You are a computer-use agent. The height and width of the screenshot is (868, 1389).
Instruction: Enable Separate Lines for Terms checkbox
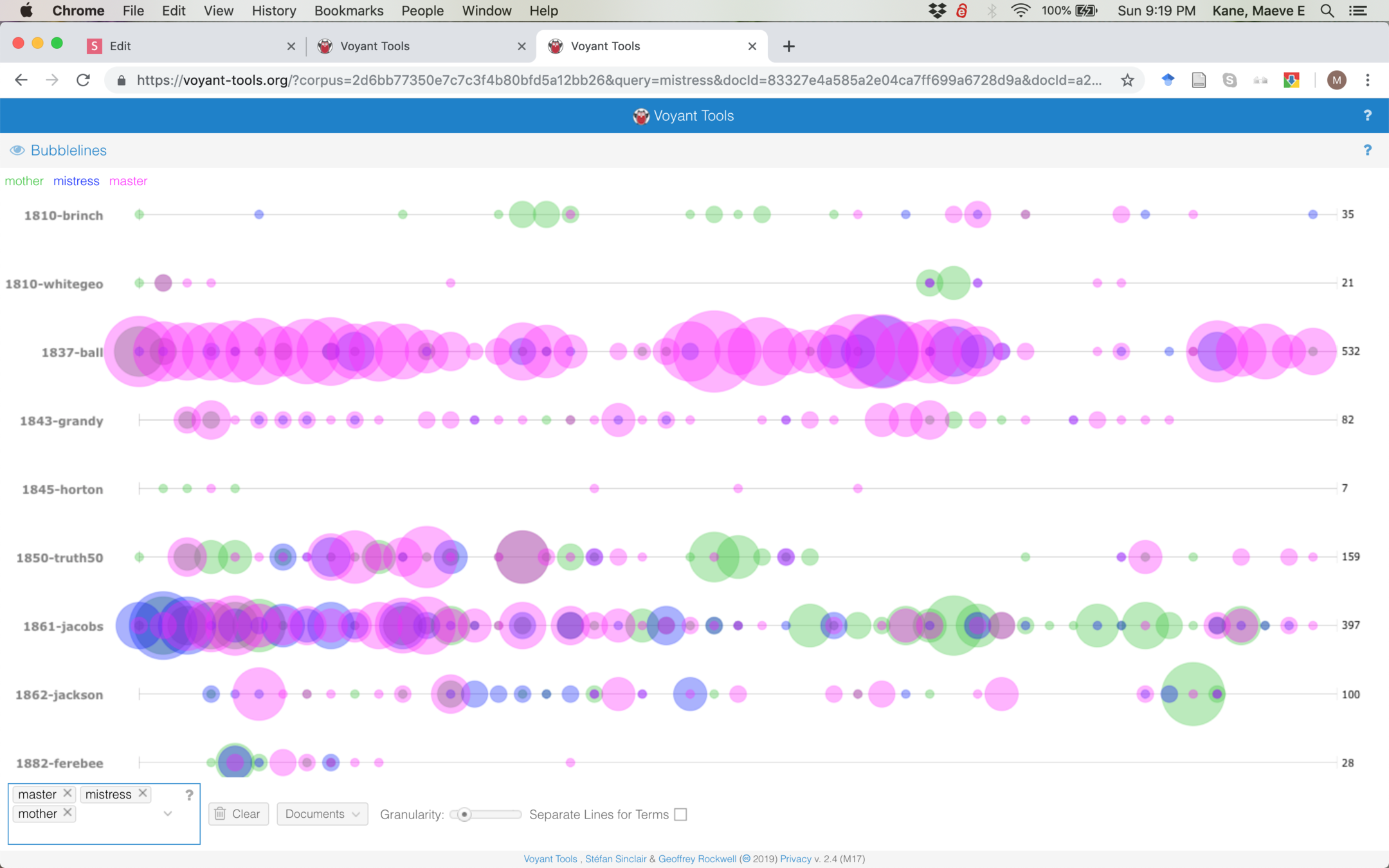click(680, 815)
